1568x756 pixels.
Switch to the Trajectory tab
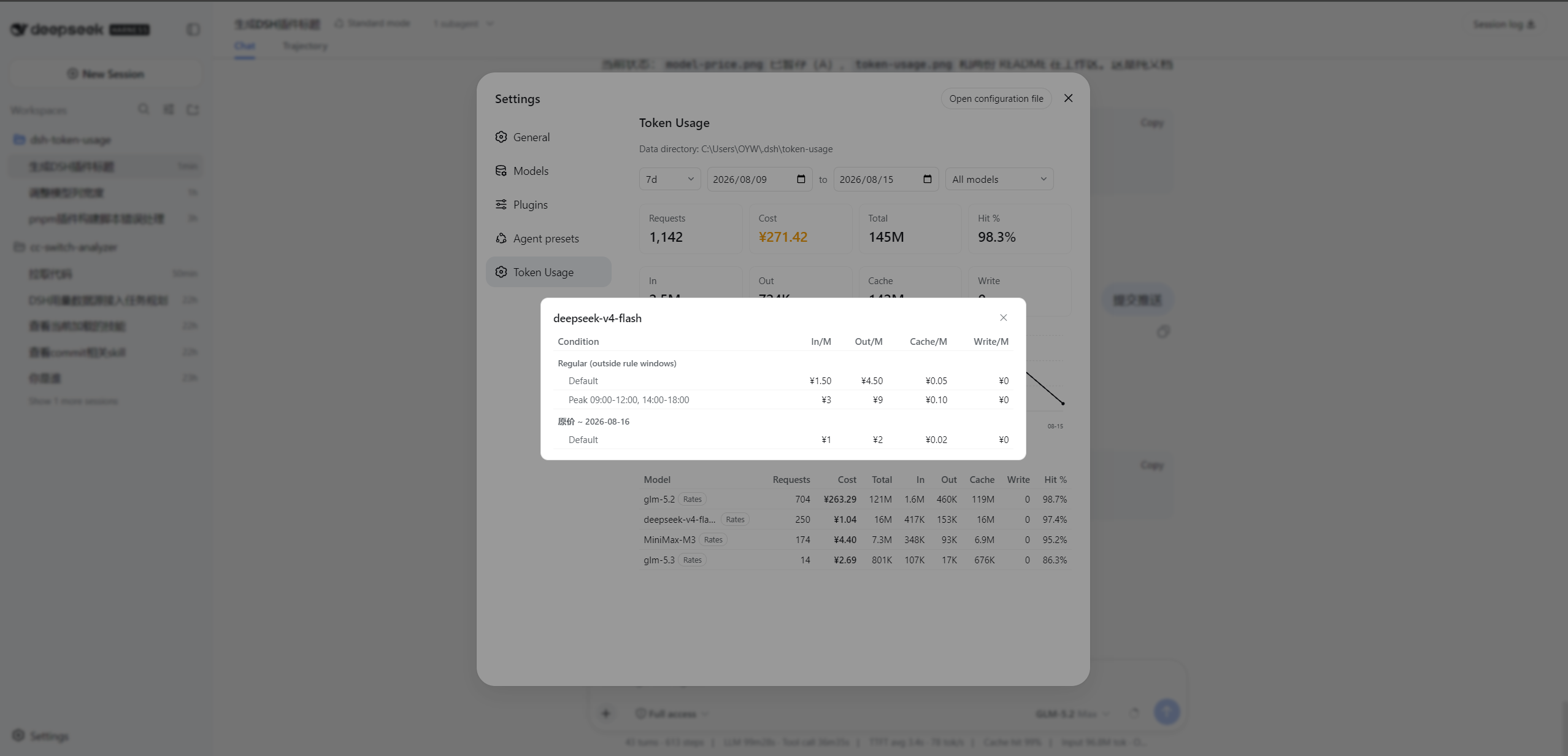(305, 46)
